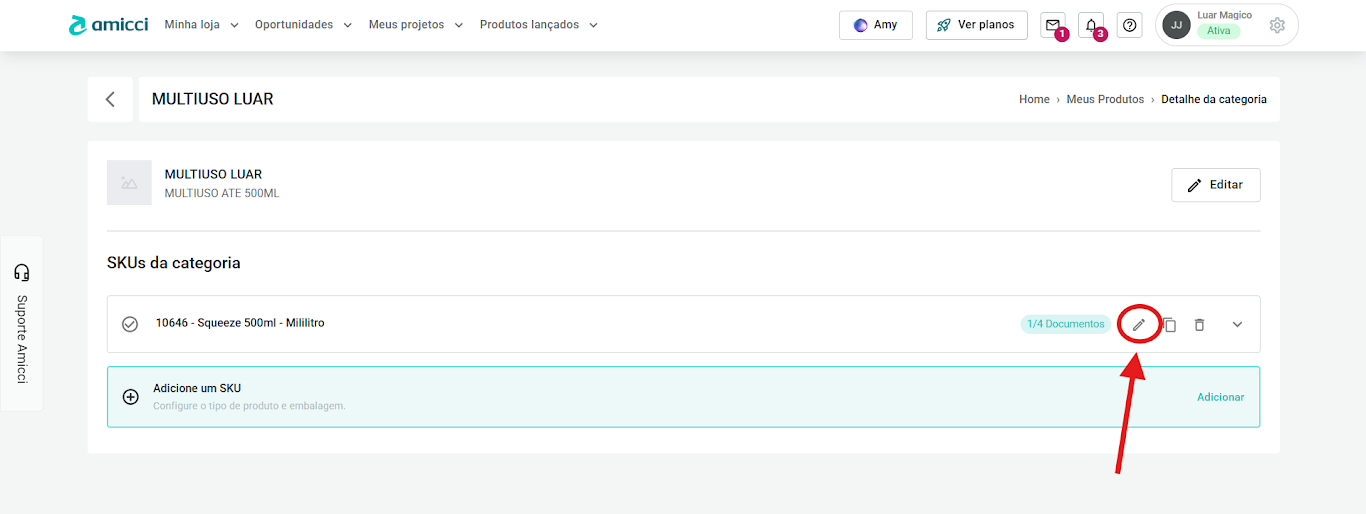Click the Ativa status badge
This screenshot has height=514, width=1366.
point(1218,31)
